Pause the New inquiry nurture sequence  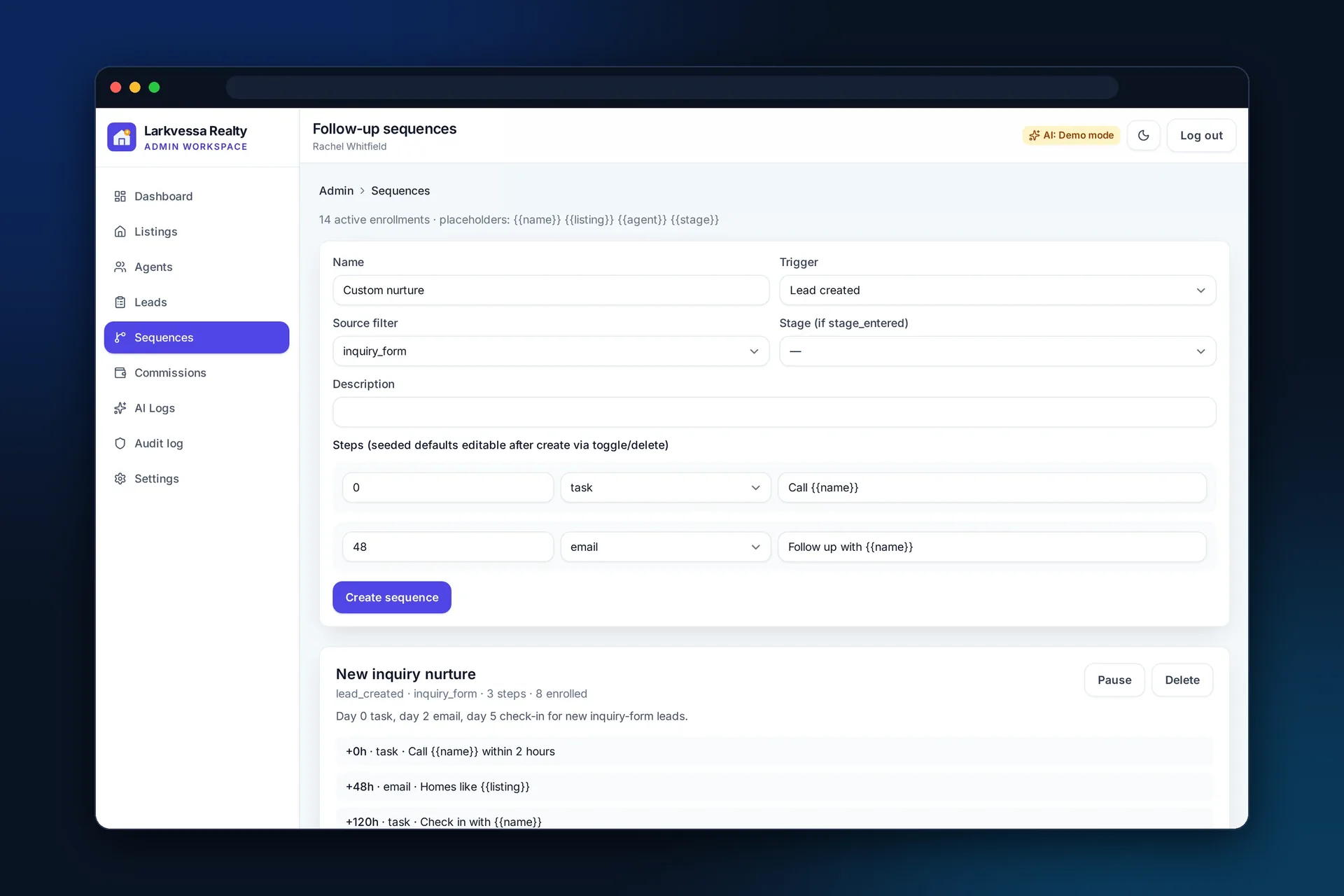click(x=1114, y=680)
